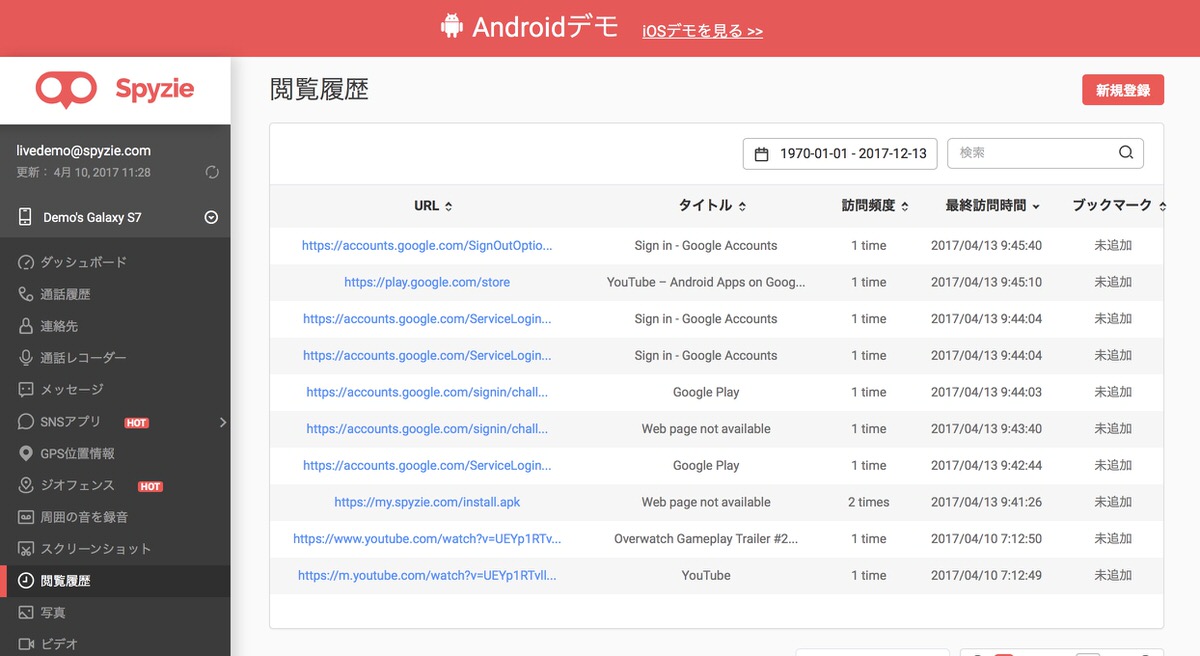The width and height of the screenshot is (1200, 656).
Task: Follow the iOSデモを見る link
Action: 702,31
